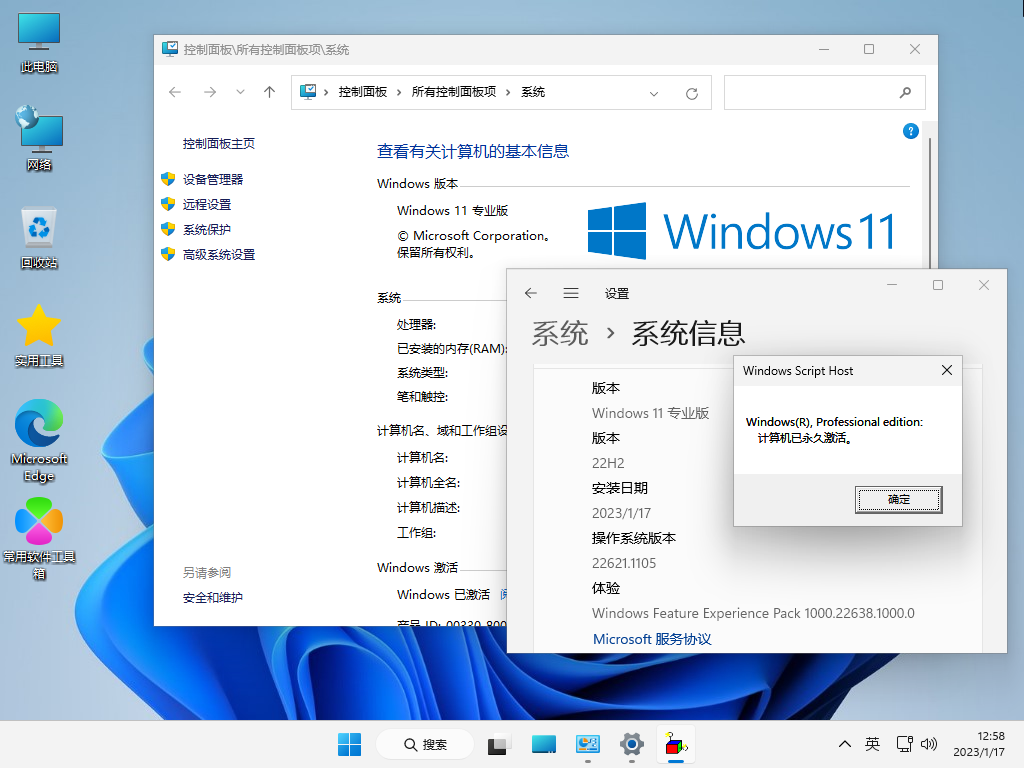Click 计算机已永久激活 message text
1024x768 pixels.
[805, 438]
